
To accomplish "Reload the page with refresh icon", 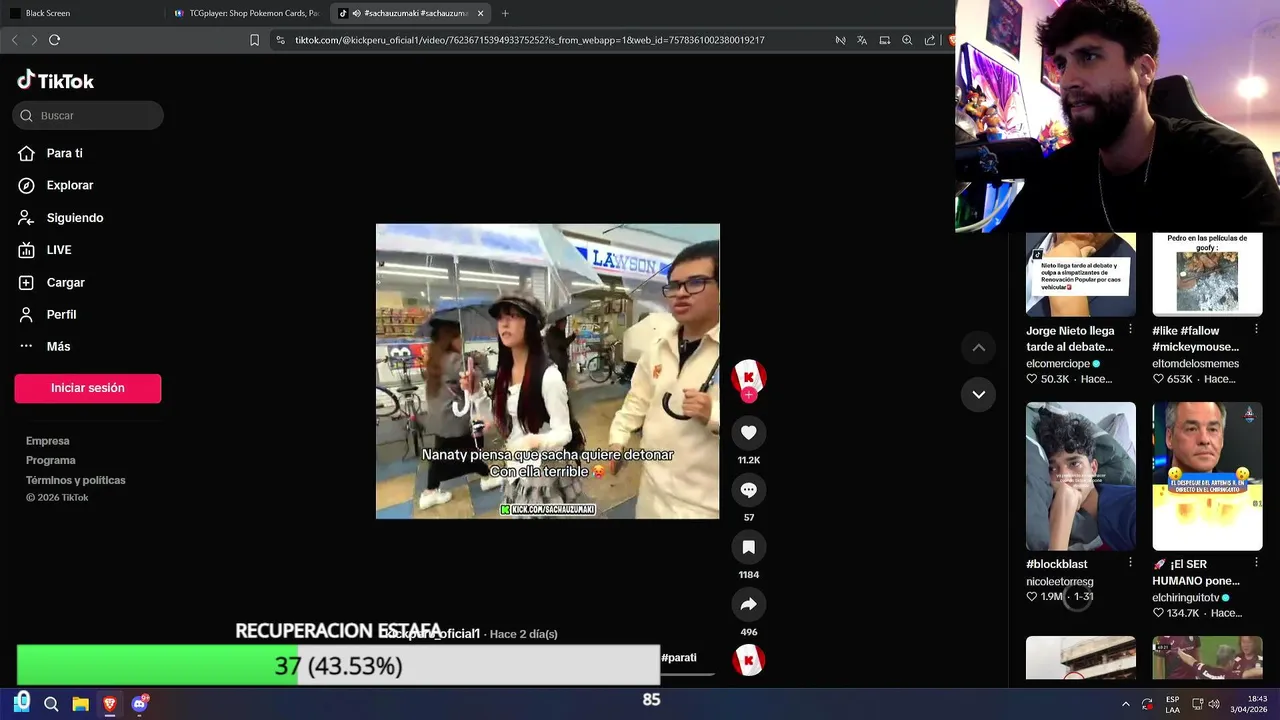I will point(54,40).
